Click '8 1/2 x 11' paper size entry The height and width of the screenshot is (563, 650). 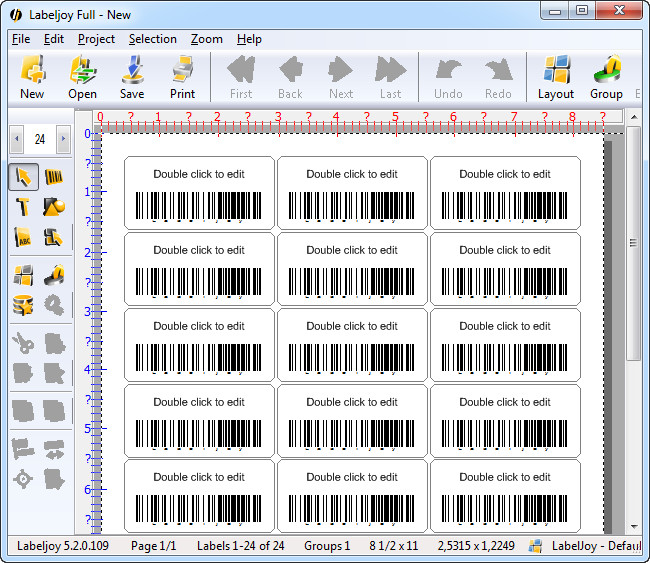click(394, 546)
